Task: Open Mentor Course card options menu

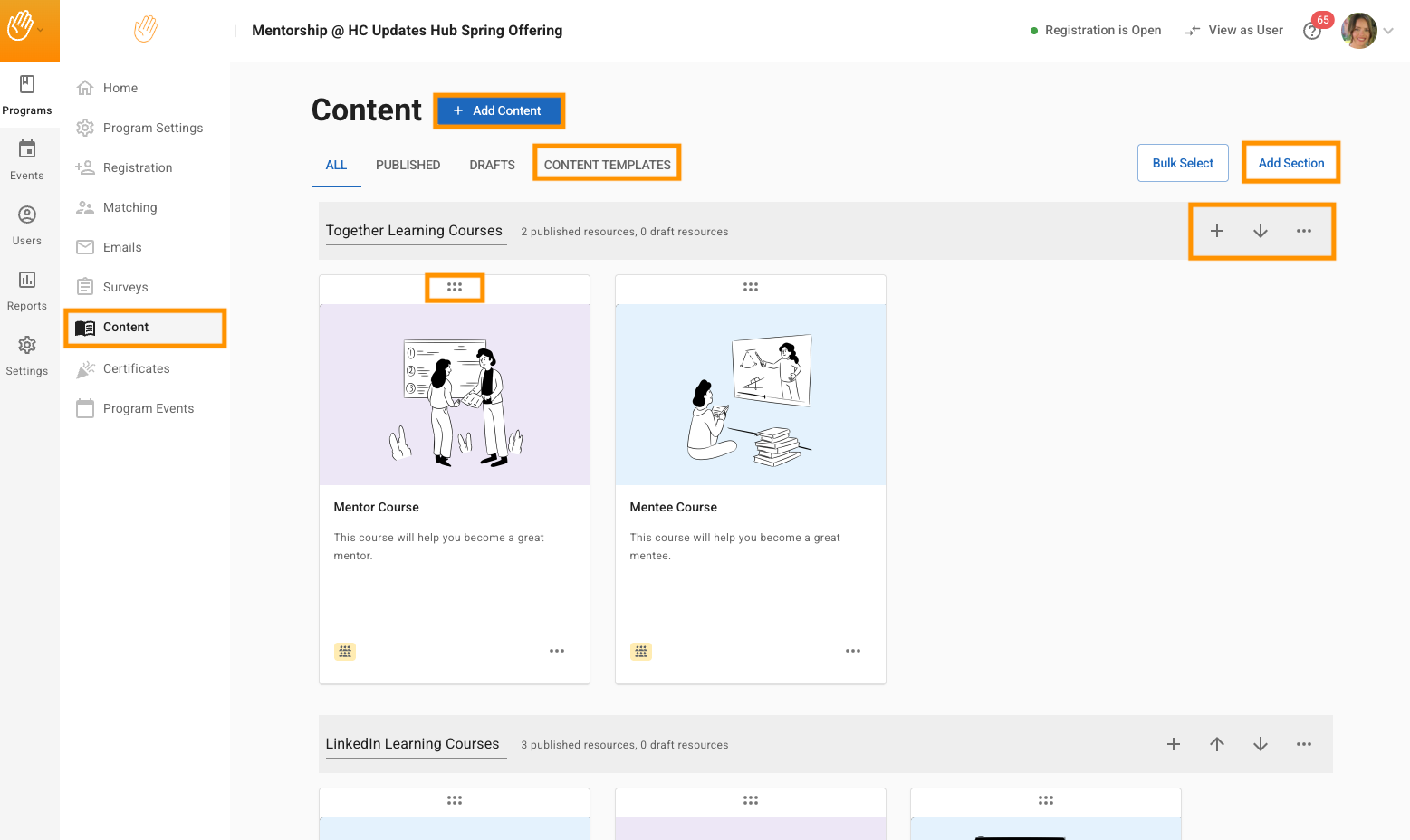Action: (557, 651)
